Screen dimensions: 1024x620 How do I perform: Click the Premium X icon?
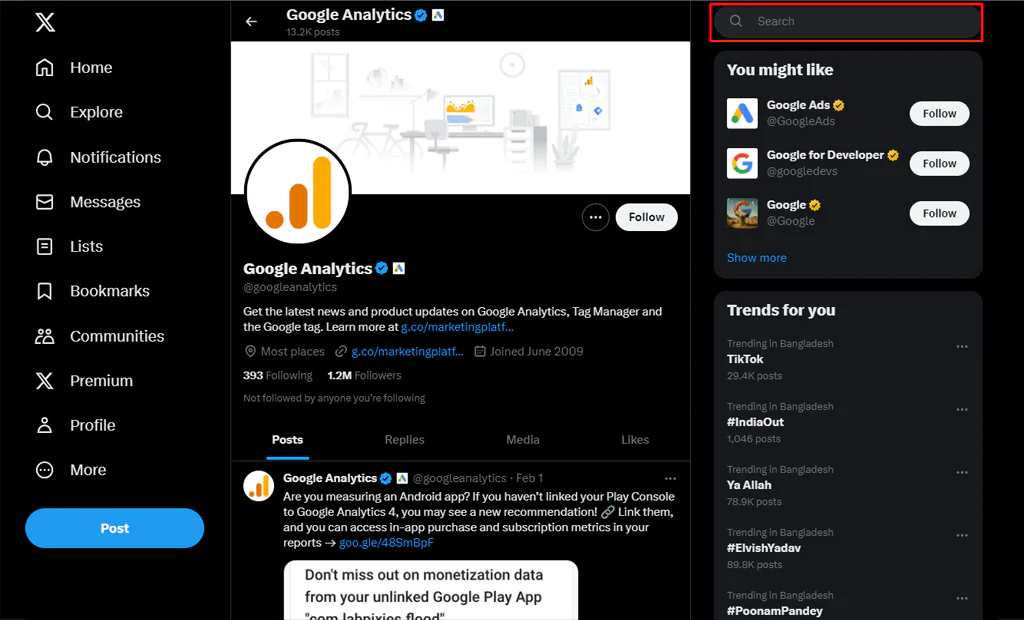pos(44,380)
